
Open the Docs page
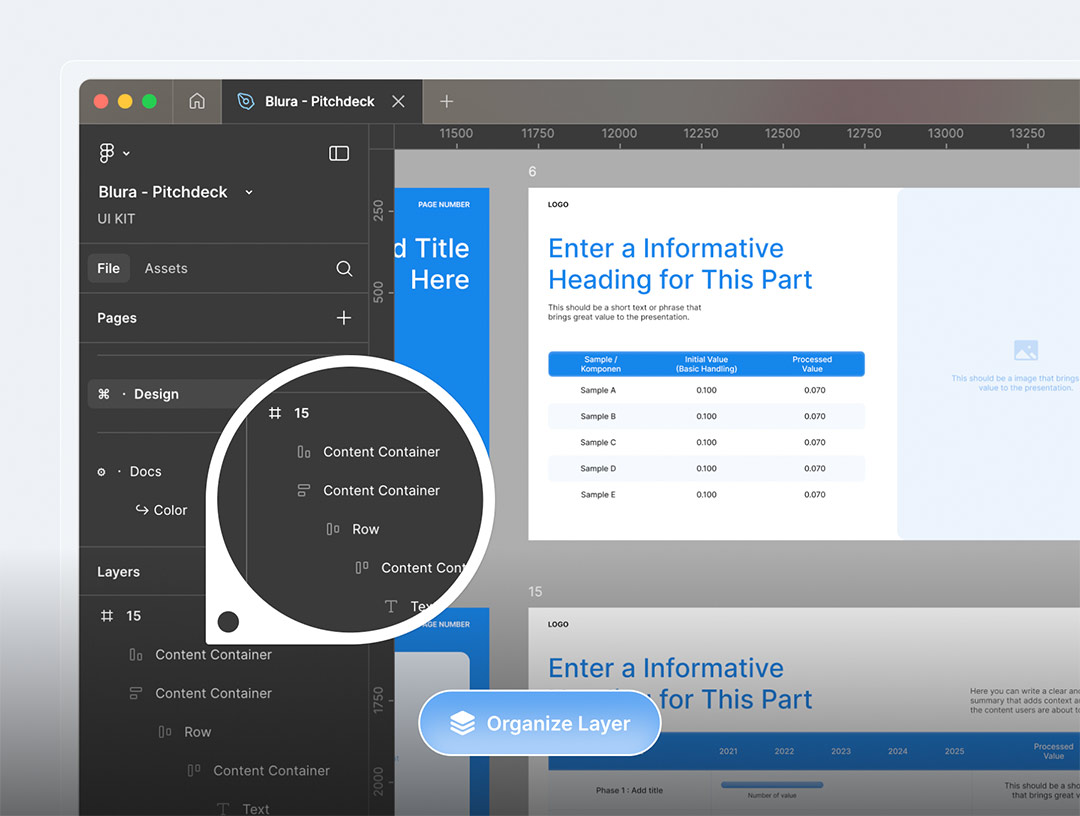(x=145, y=471)
